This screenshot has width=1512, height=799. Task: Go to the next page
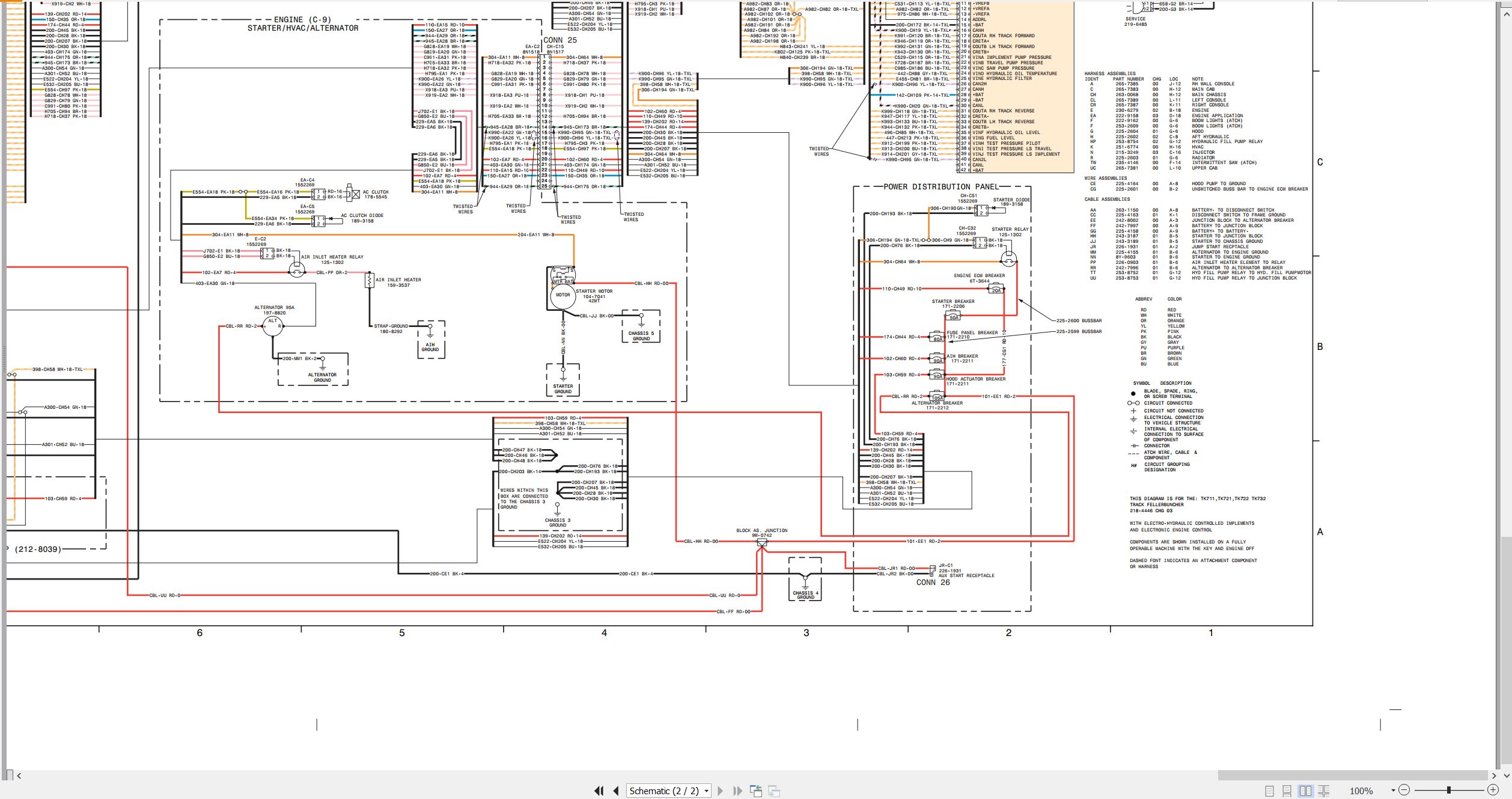point(720,791)
